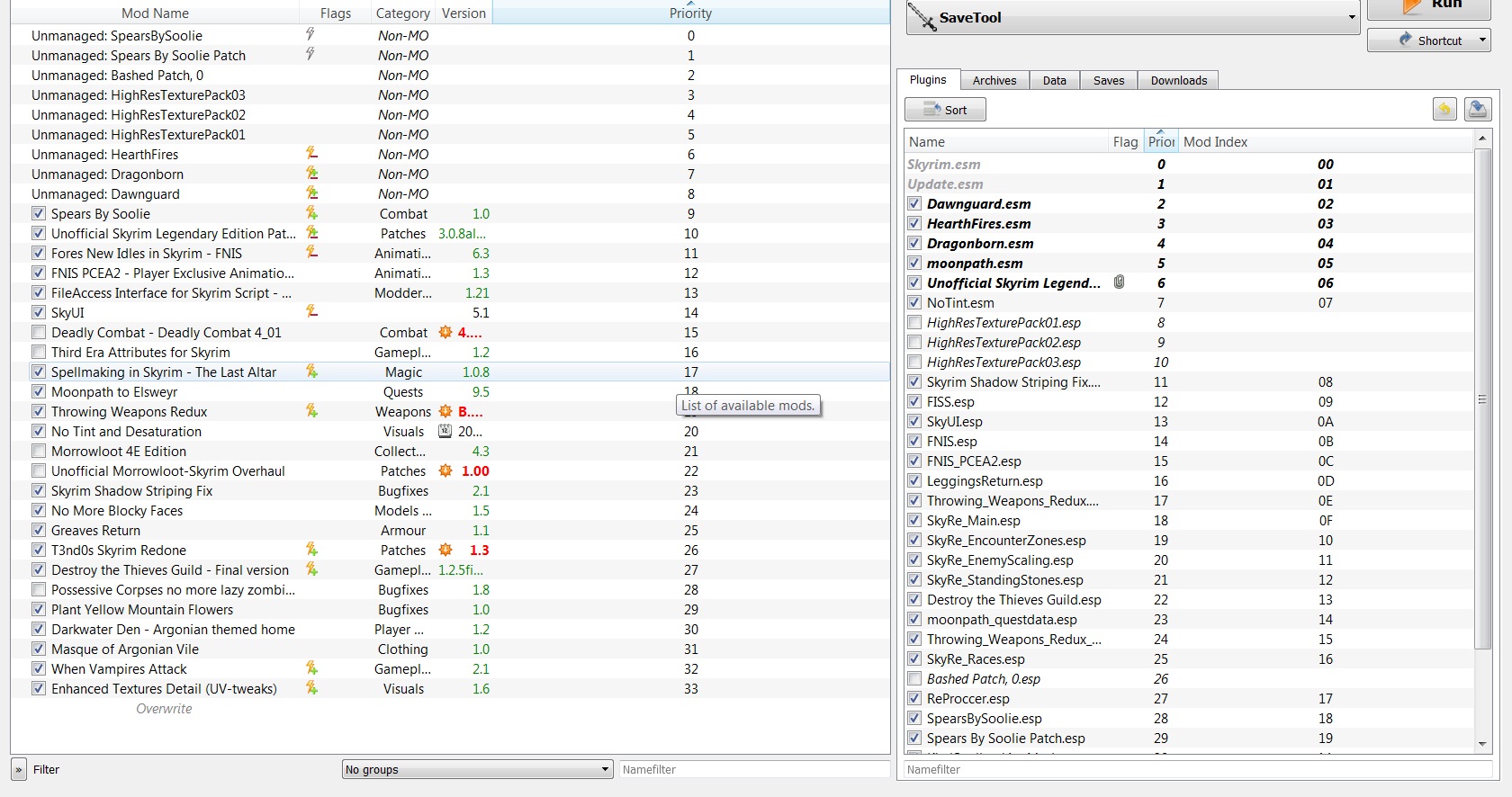Select the moonpath_questdata.esp plugin row

pyautogui.click(x=1189, y=619)
